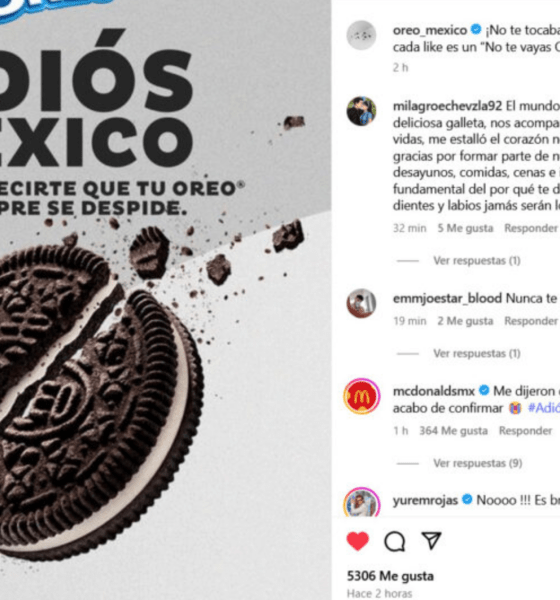Open oreo_mexico profile avatar
The image size is (560, 600).
point(361,35)
